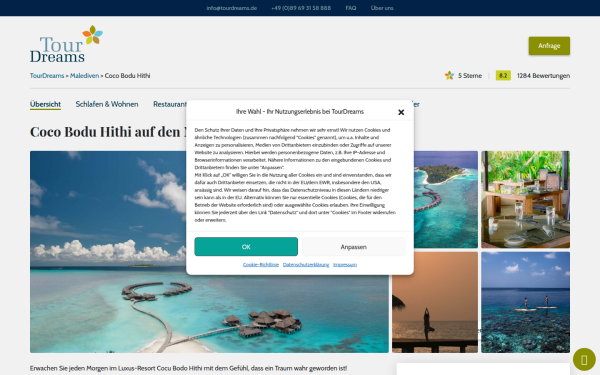The image size is (600, 375).
Task: Click the 1284 Bewertungen text
Action: 543,75
